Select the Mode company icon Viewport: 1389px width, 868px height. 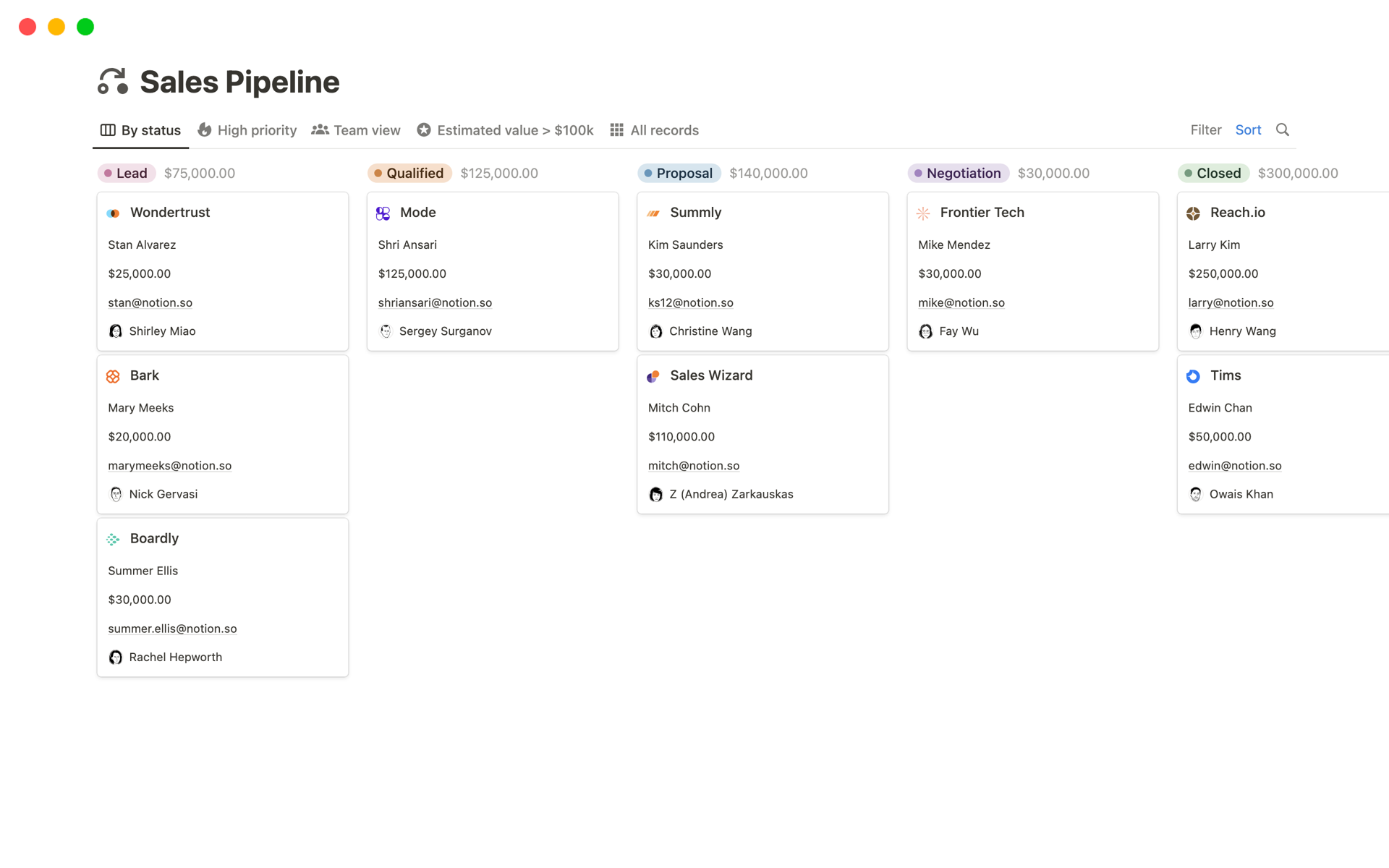click(383, 213)
